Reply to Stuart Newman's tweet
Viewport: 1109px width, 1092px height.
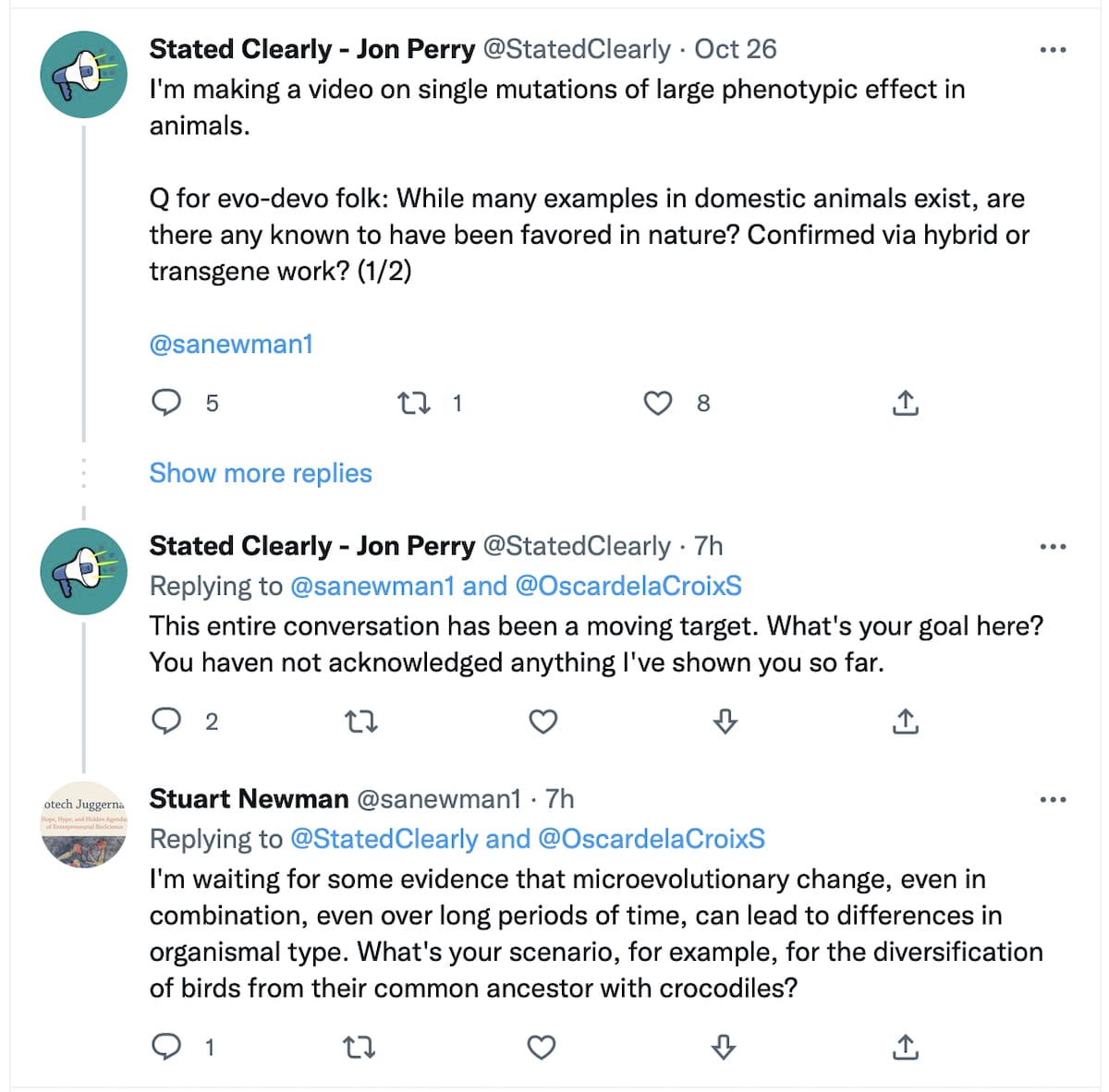pyautogui.click(x=166, y=1047)
